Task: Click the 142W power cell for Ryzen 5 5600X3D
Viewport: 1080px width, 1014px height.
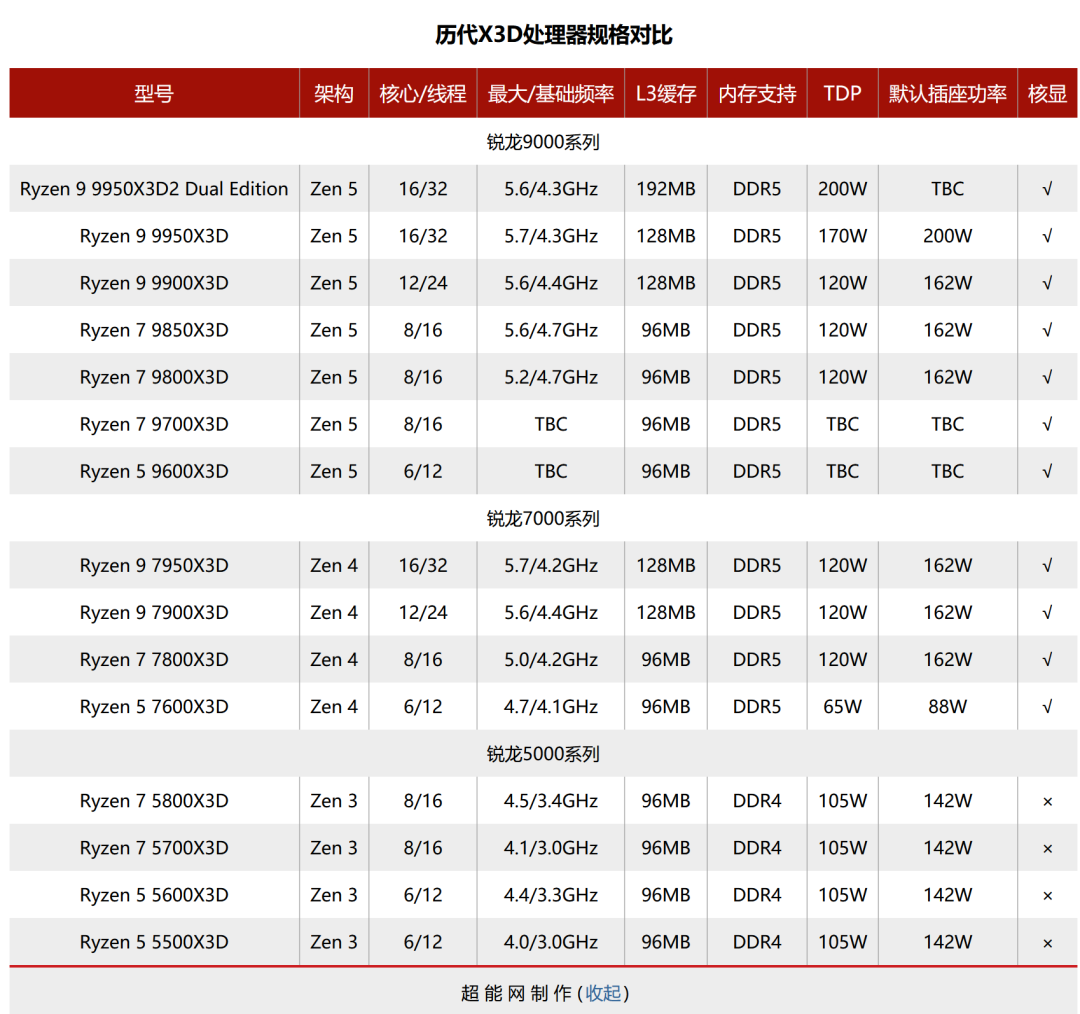Action: [948, 896]
